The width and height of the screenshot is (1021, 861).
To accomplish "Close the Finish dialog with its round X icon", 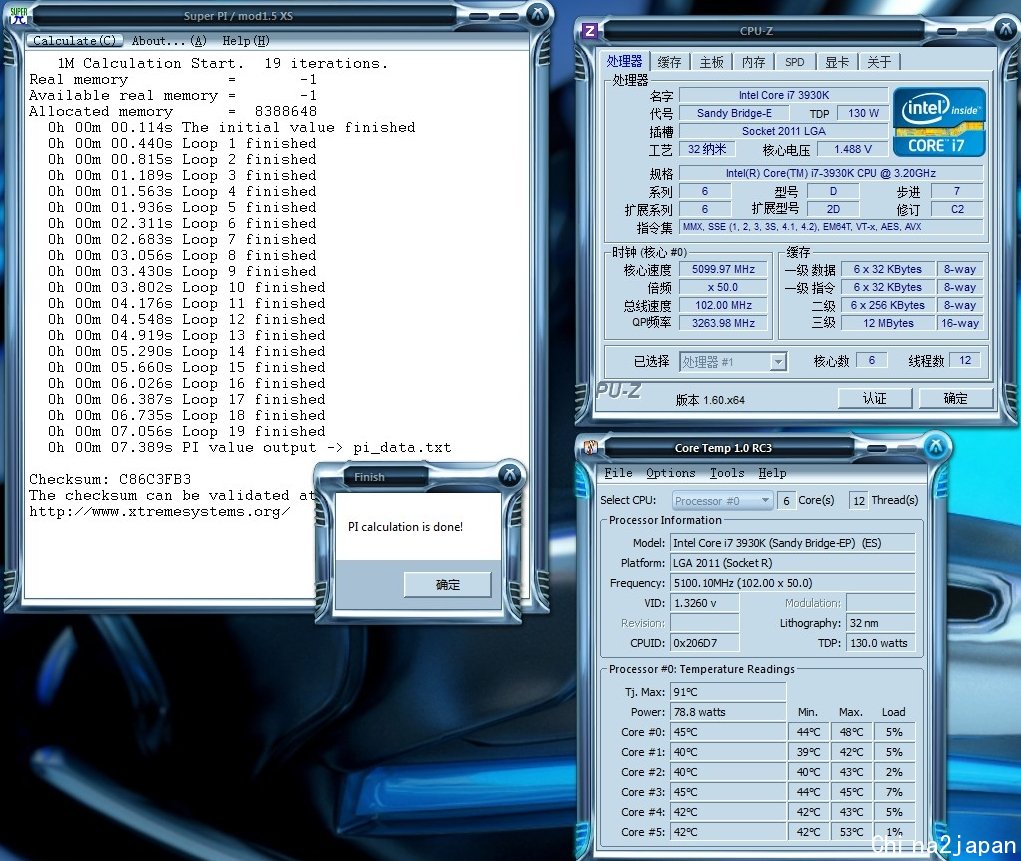I will [510, 475].
